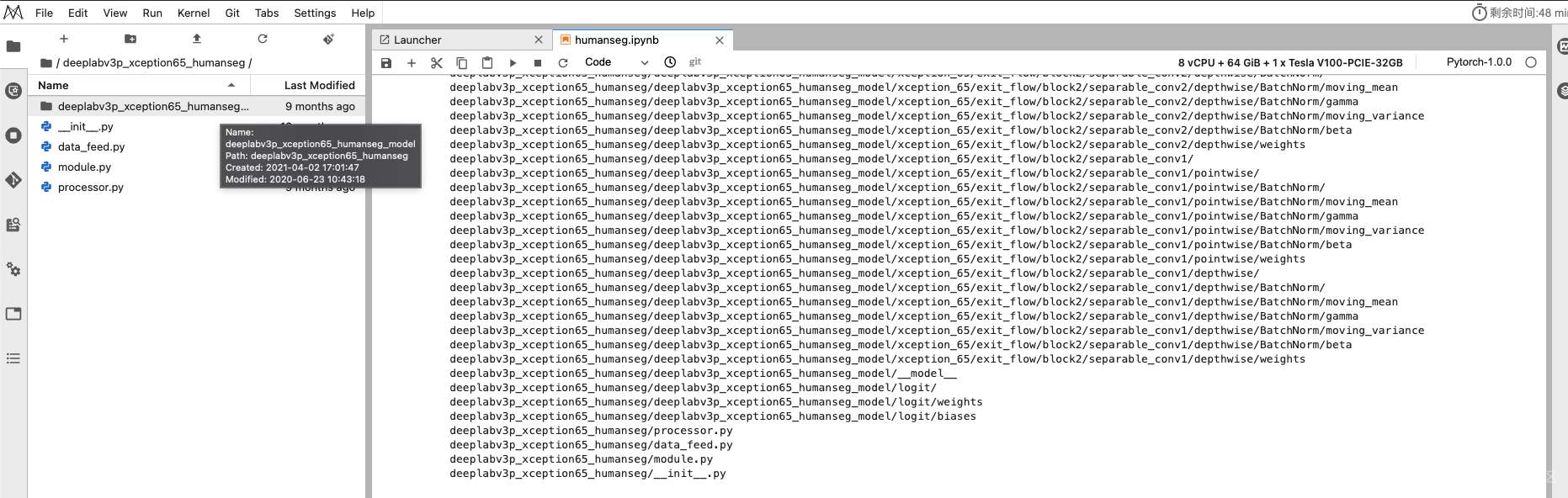
Task: Click output line ending in humanseg_model/__model__
Action: [703, 373]
